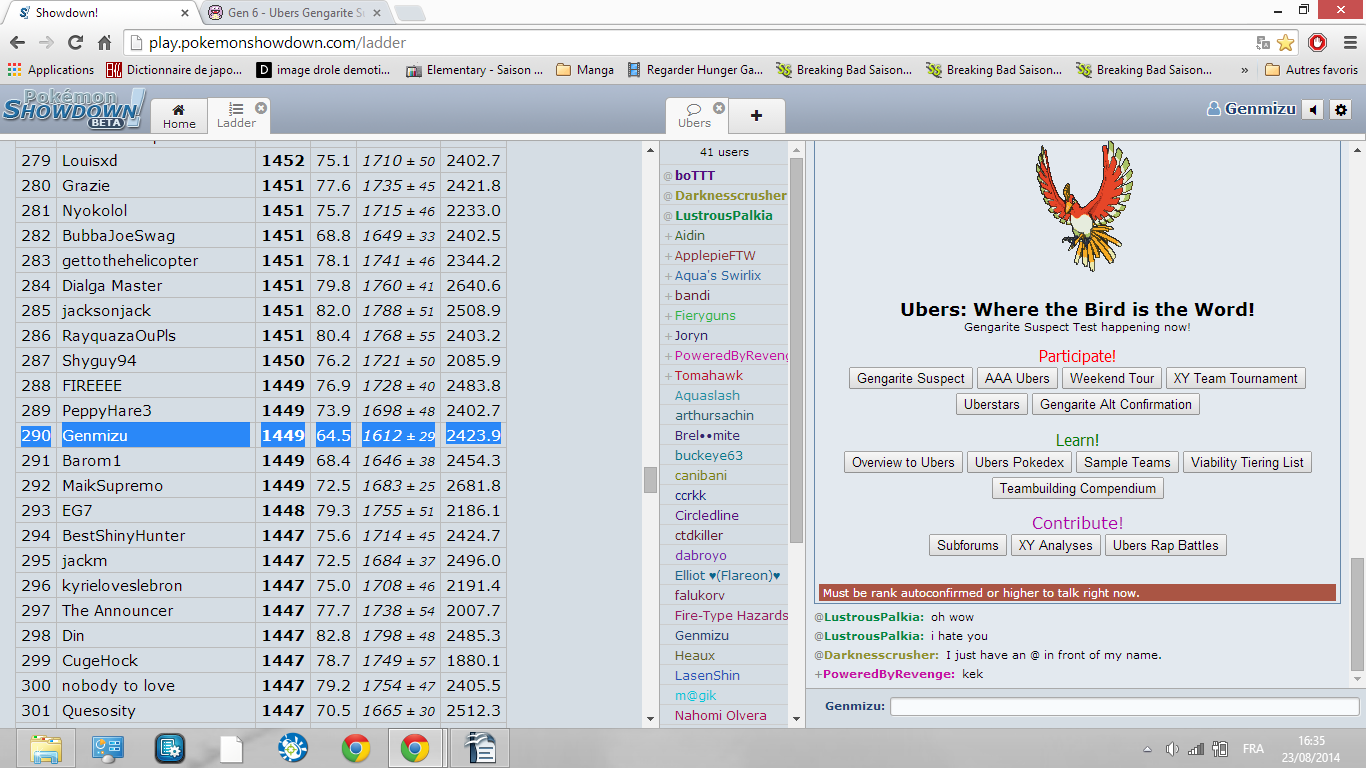Open Regarder Hunger Games bookmark
Image resolution: width=1366 pixels, height=768 pixels.
pos(695,70)
